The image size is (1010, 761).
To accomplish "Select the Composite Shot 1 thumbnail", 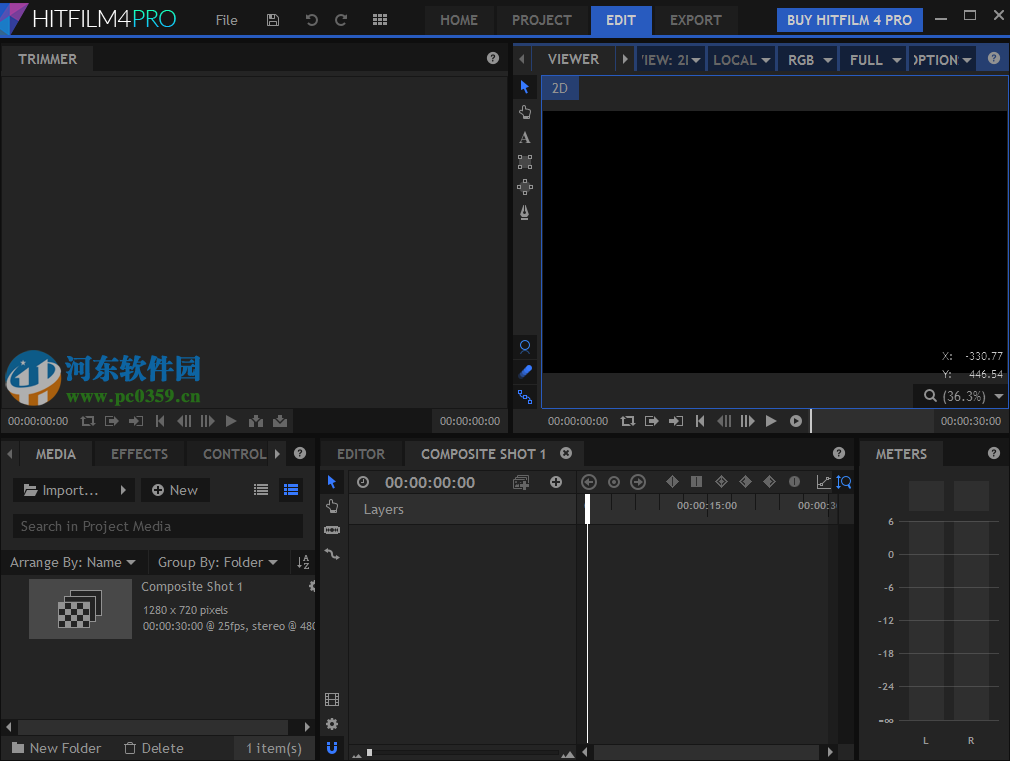I will pyautogui.click(x=80, y=609).
